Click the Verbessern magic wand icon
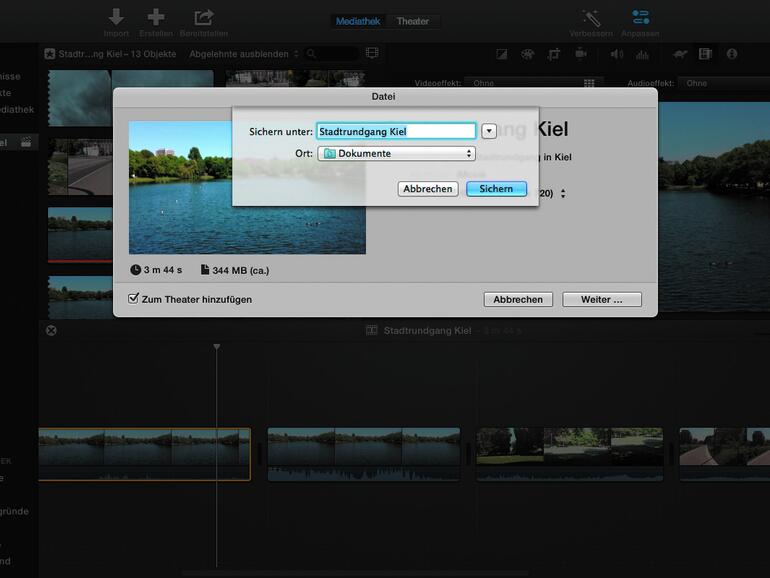770x578 pixels. [x=591, y=17]
